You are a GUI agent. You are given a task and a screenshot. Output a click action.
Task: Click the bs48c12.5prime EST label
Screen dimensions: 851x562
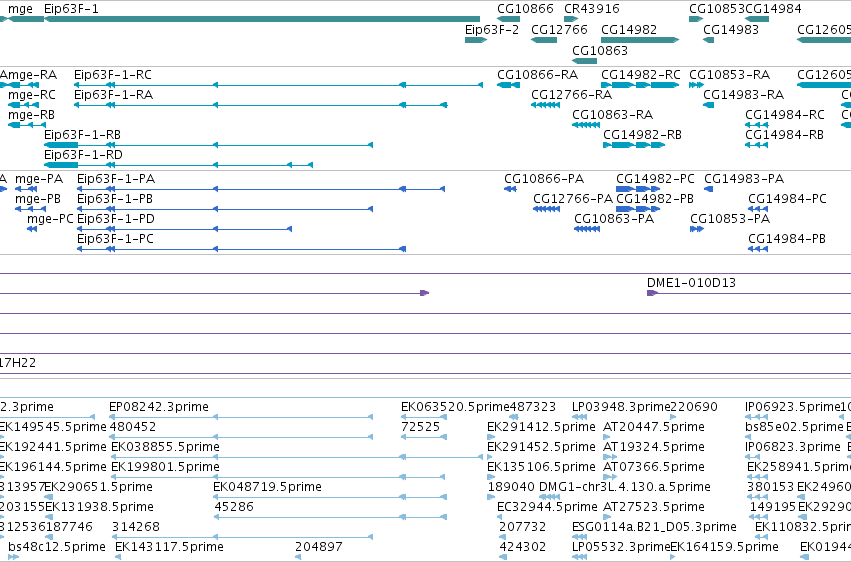(x=57, y=547)
